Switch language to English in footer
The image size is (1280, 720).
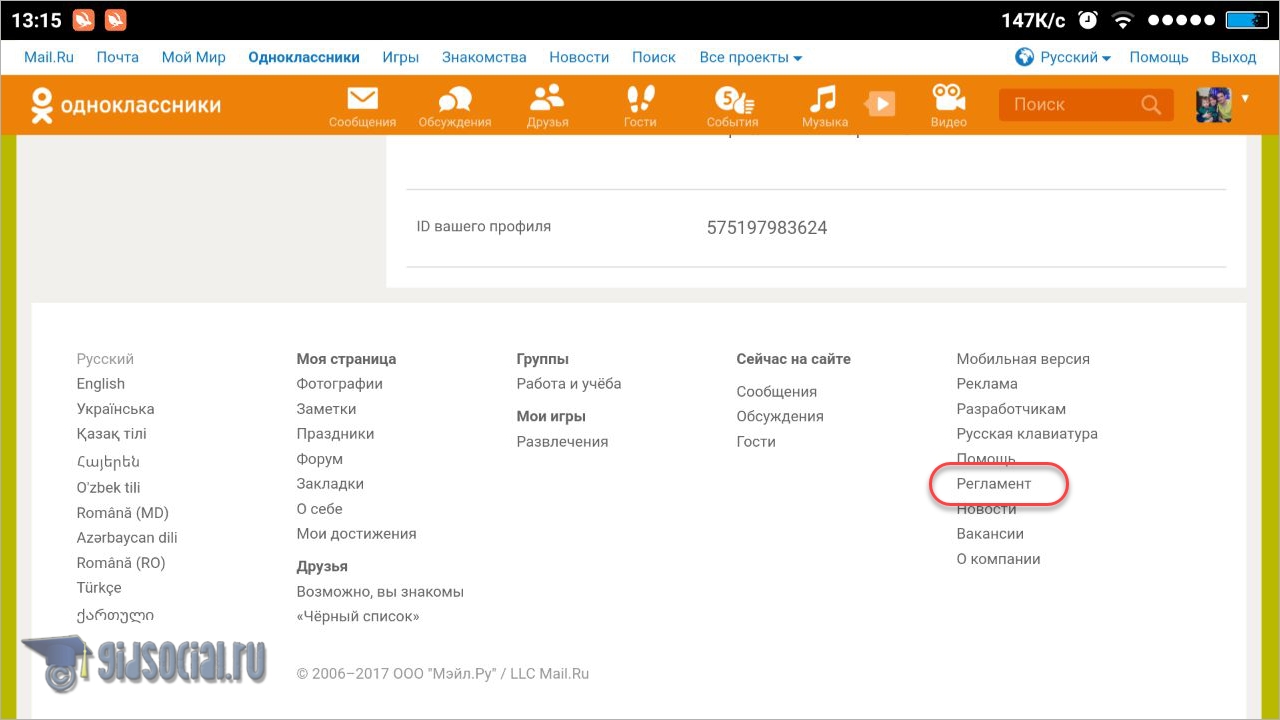tap(101, 384)
